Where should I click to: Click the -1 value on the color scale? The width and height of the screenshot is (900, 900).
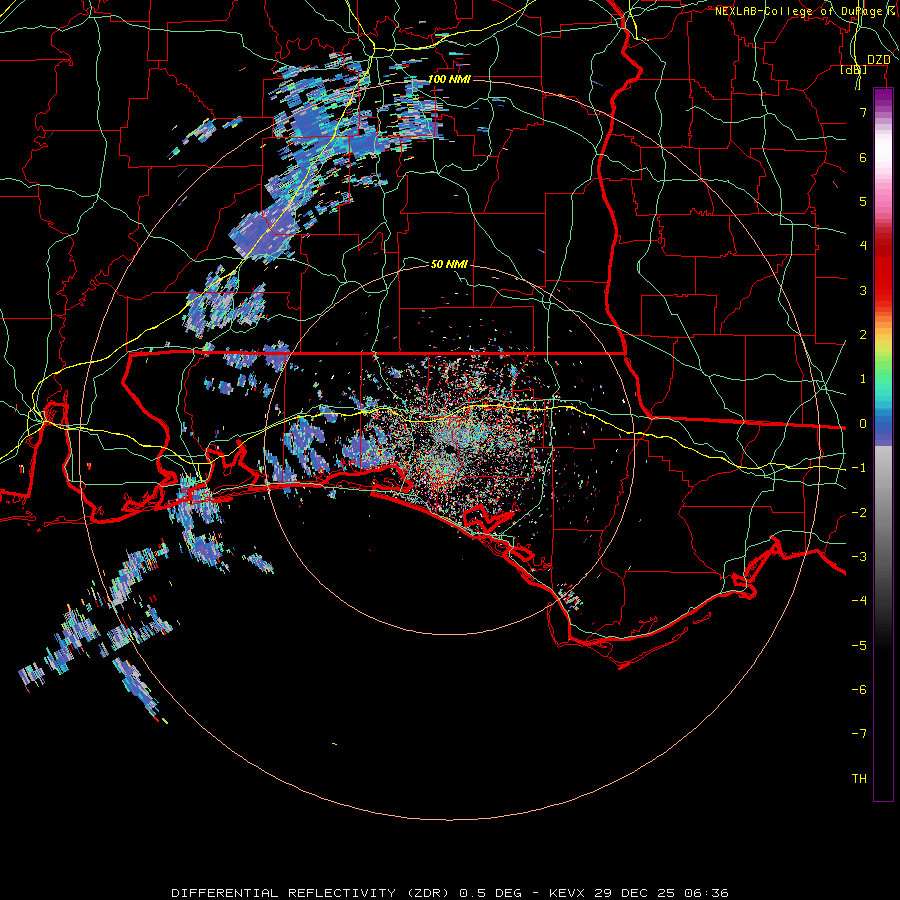(x=859, y=468)
